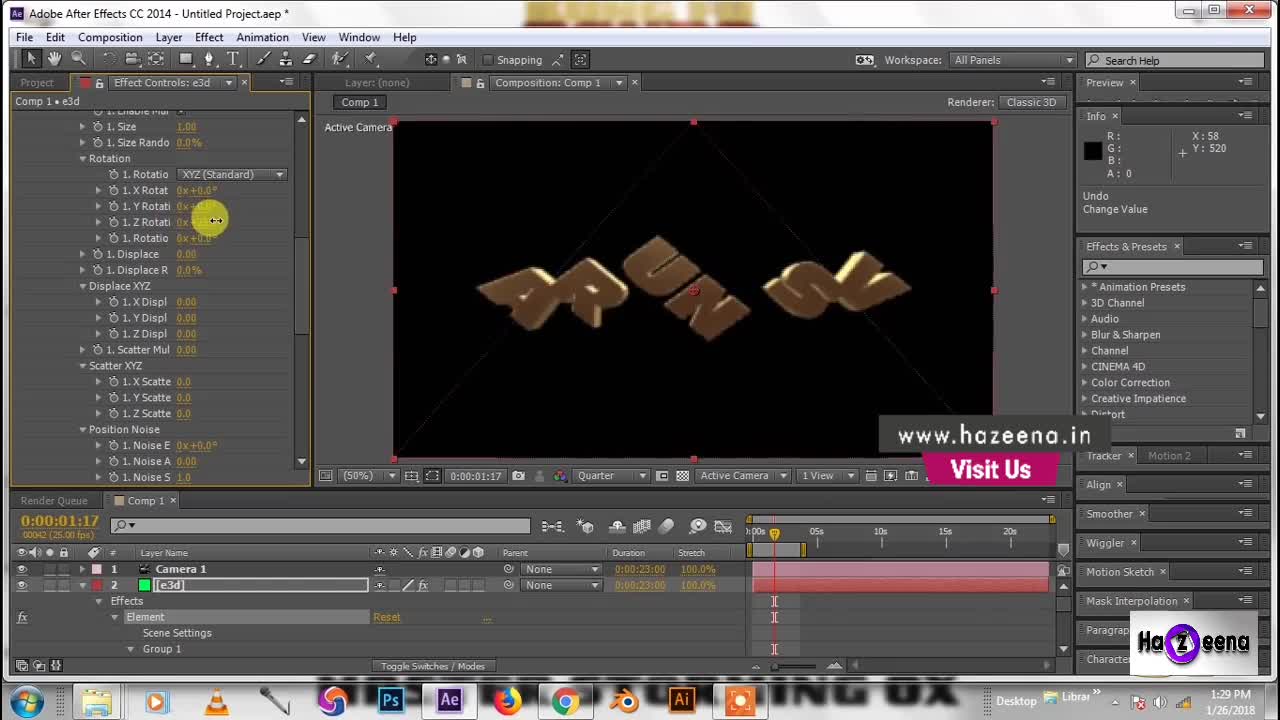Open Scene Settings for Element
The image size is (1280, 720).
[x=177, y=633]
